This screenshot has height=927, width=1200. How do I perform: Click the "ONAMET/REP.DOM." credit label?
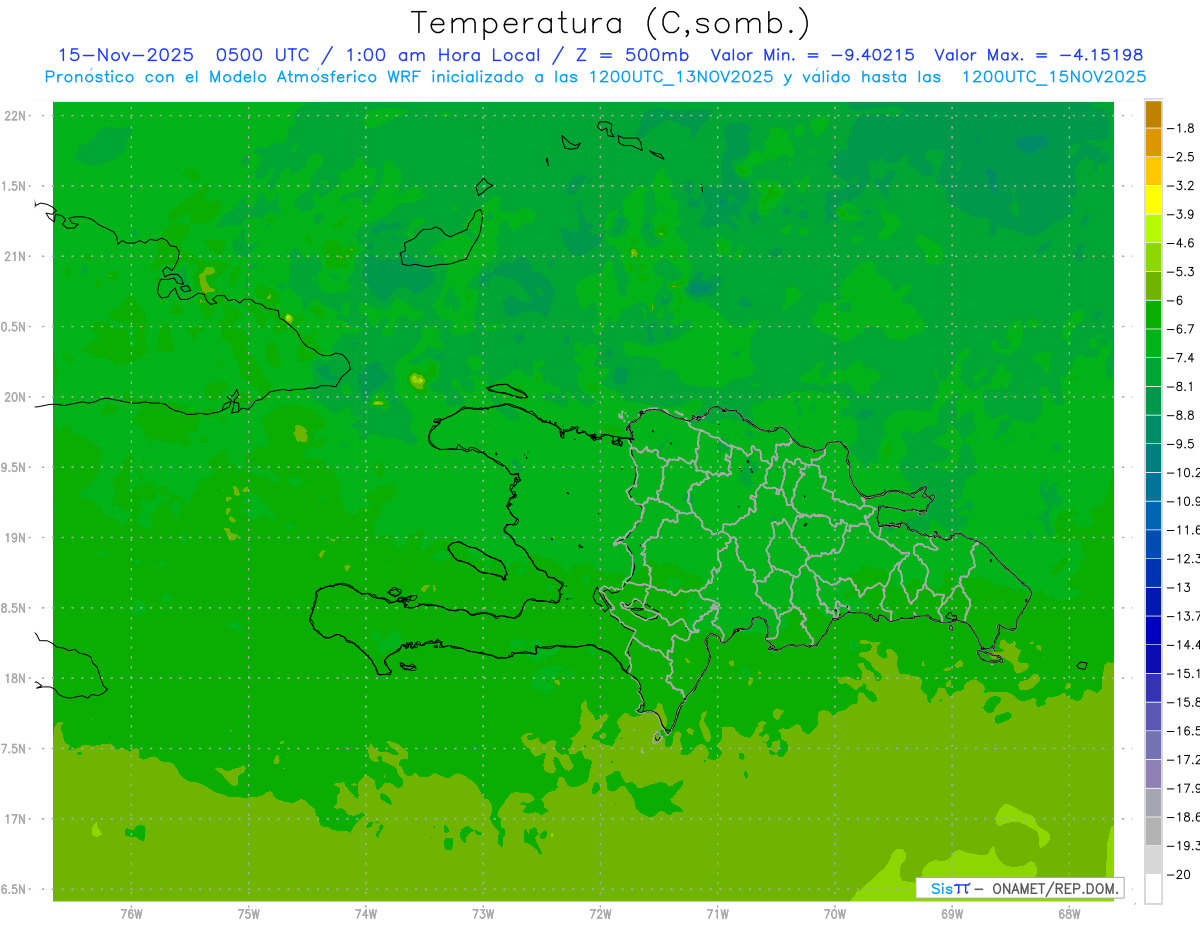(1054, 888)
